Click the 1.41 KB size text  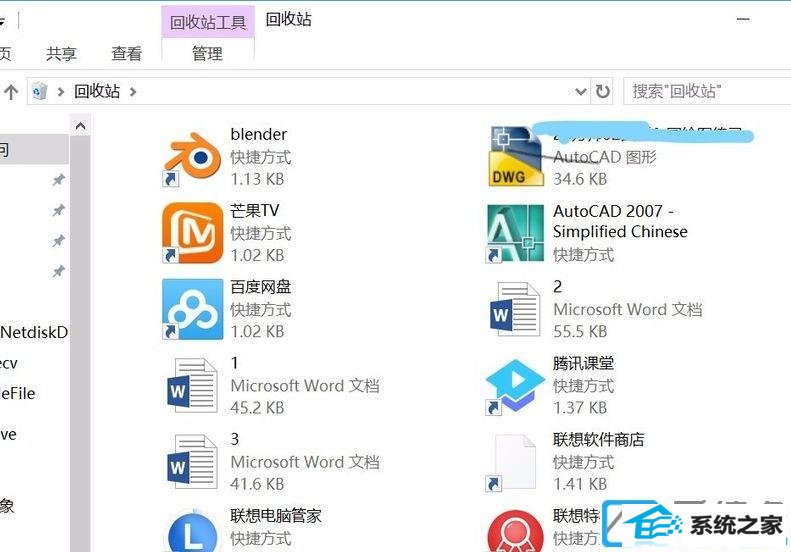click(x=580, y=484)
